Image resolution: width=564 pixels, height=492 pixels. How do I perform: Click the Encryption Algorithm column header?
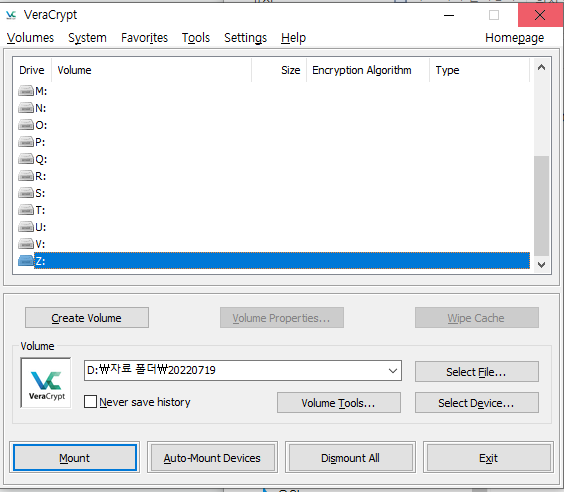click(x=368, y=70)
